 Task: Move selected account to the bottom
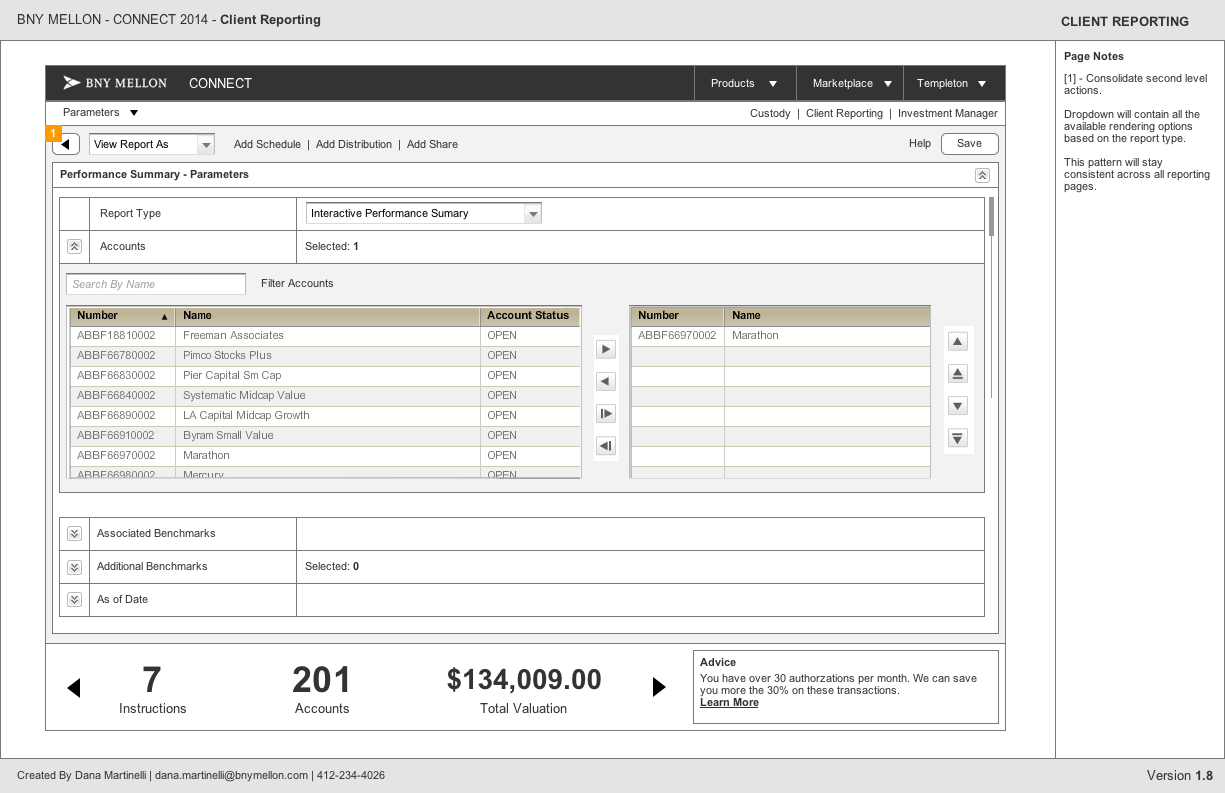(x=957, y=438)
